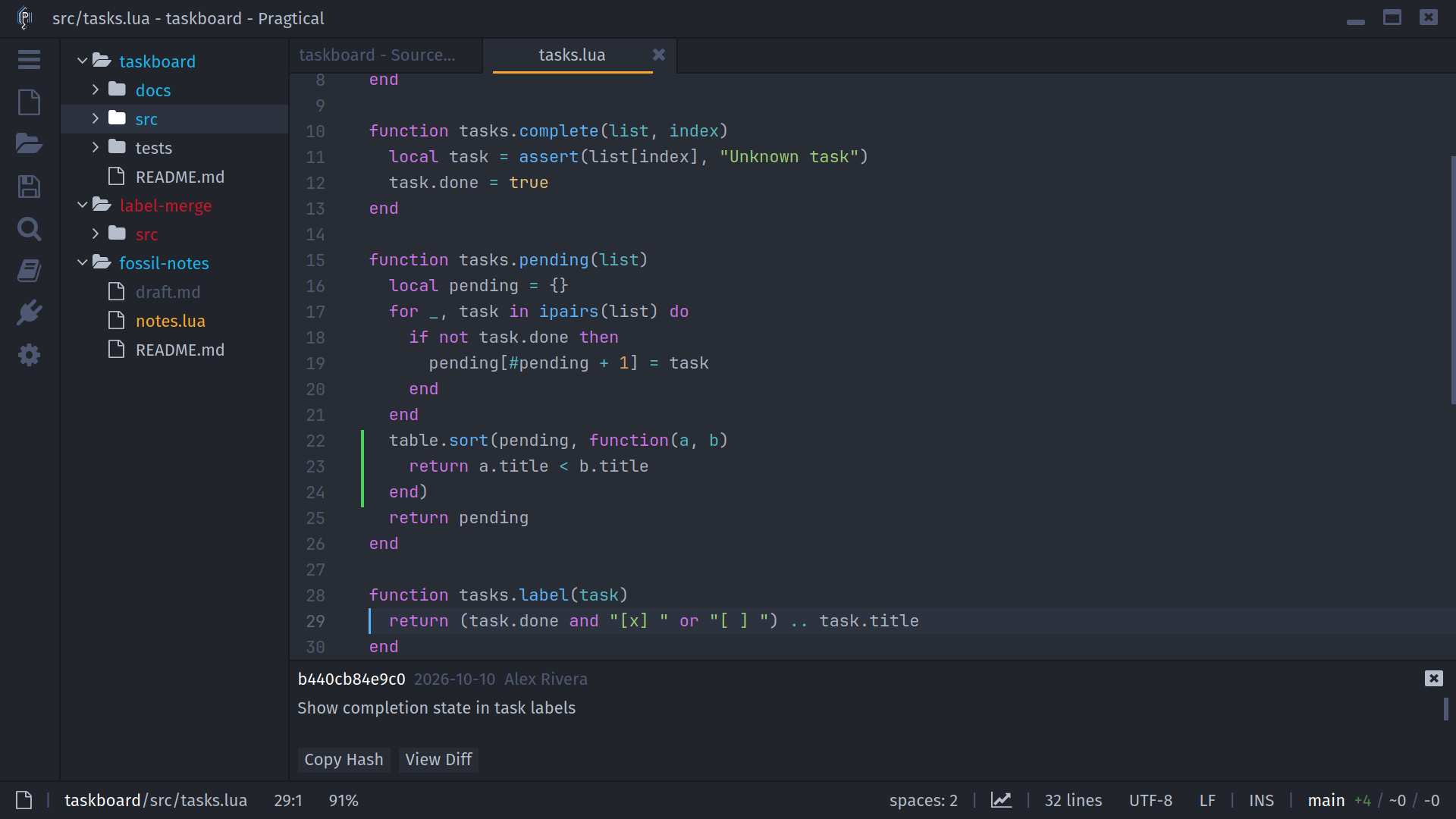The height and width of the screenshot is (819, 1456).
Task: Click the taskboard/src/tasks.lua path in status bar
Action: coord(155,800)
